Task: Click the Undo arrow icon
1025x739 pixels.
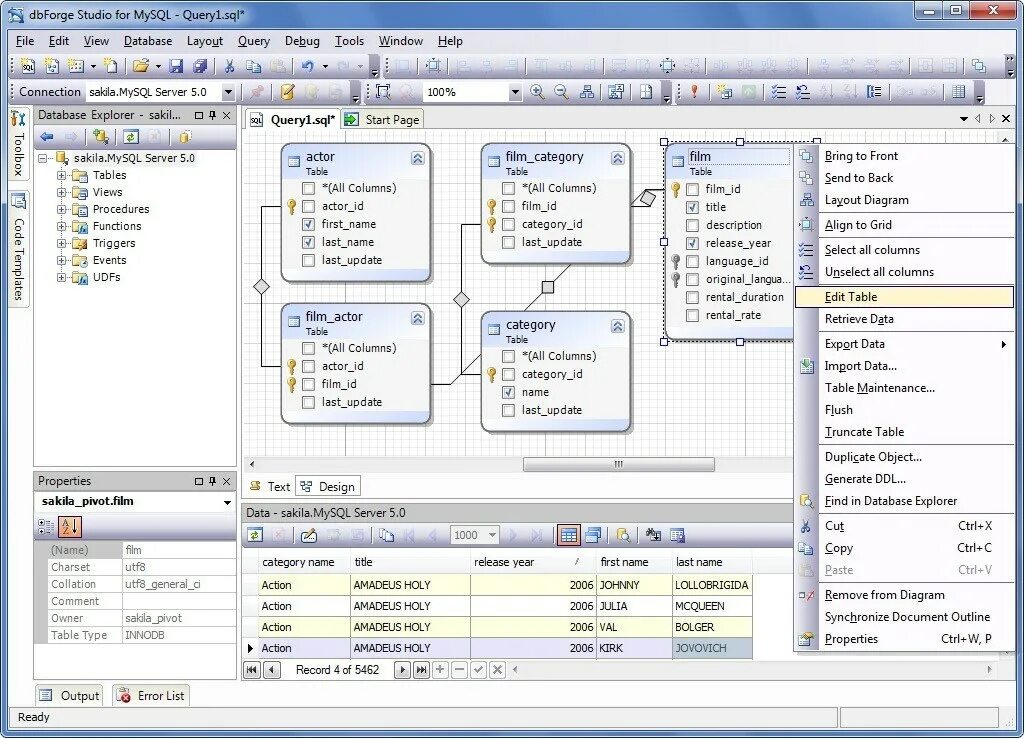Action: click(308, 65)
